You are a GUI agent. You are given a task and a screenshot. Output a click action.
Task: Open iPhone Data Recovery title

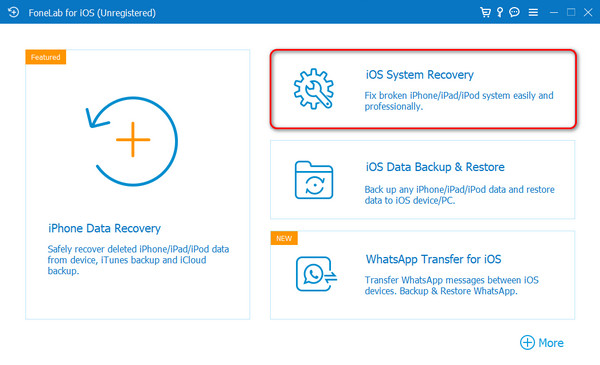(x=104, y=228)
